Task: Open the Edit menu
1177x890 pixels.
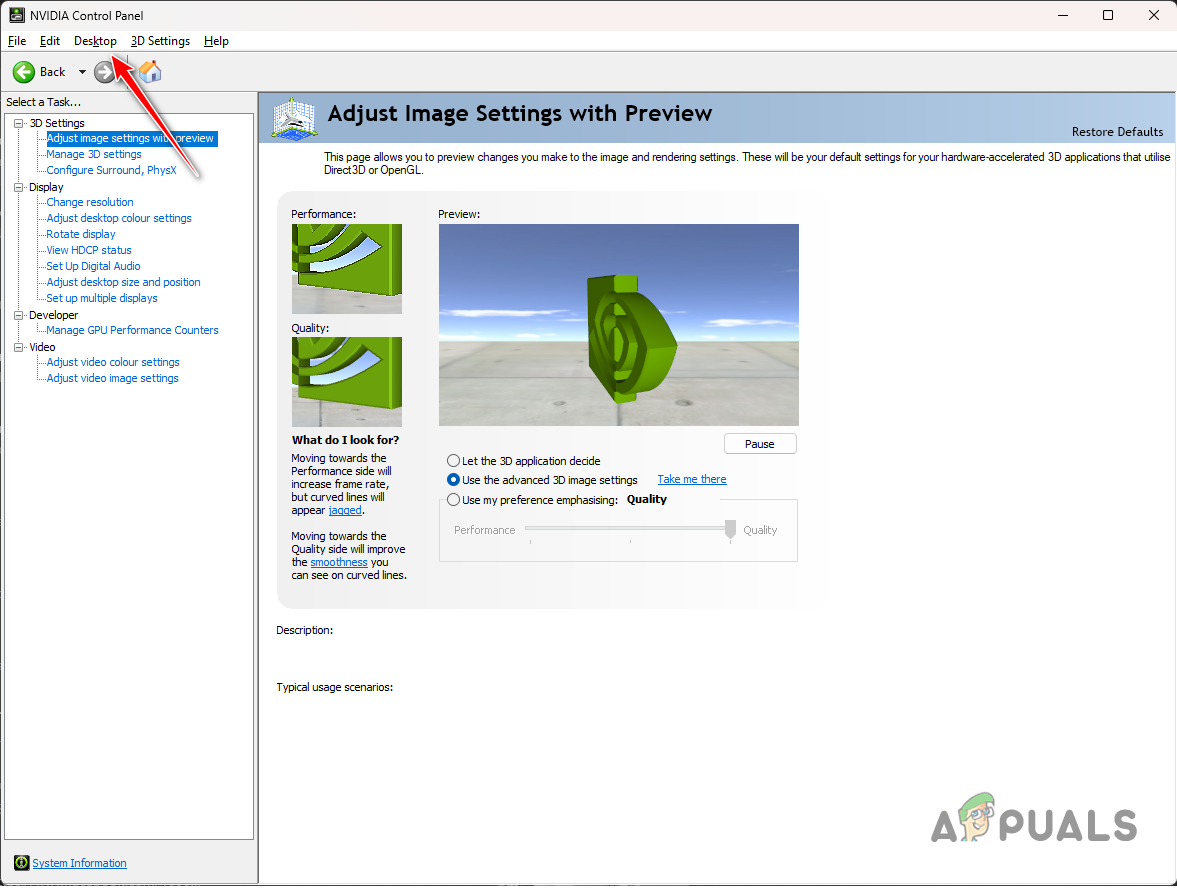Action: tap(50, 41)
